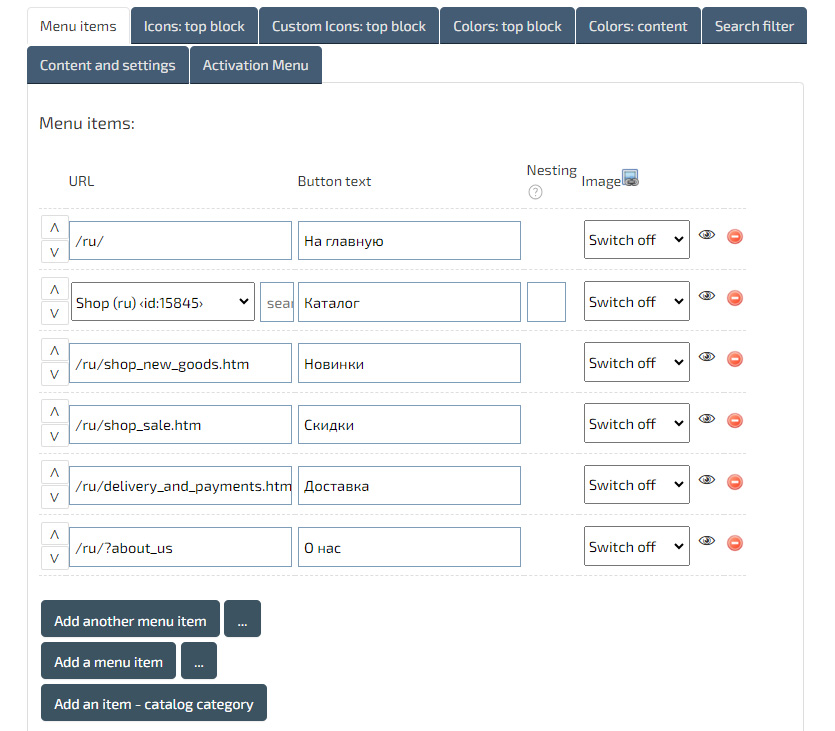835x731 pixels.
Task: Move the Новинки row up
Action: pos(54,350)
